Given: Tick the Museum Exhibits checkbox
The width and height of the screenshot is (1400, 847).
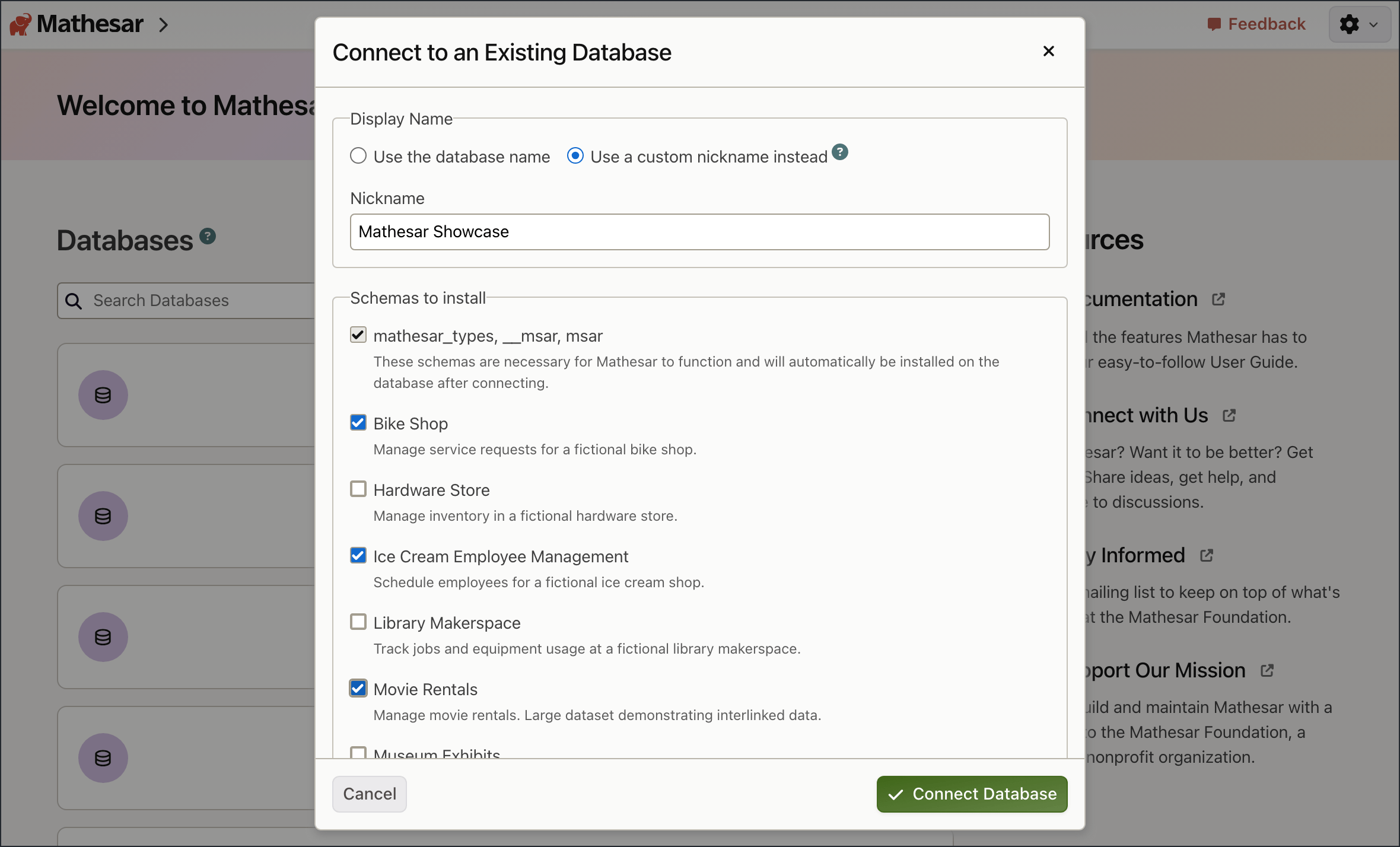Looking at the screenshot, I should [358, 753].
